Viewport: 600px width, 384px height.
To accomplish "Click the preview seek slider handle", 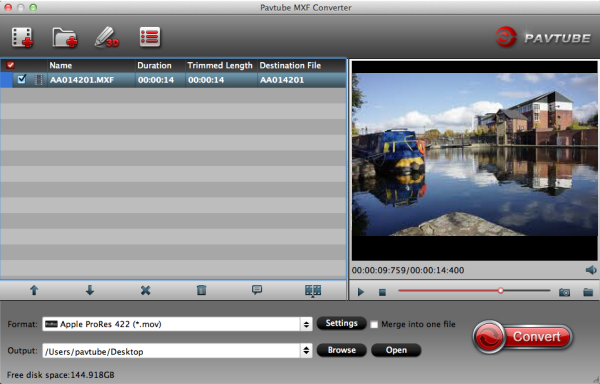I will pos(501,291).
